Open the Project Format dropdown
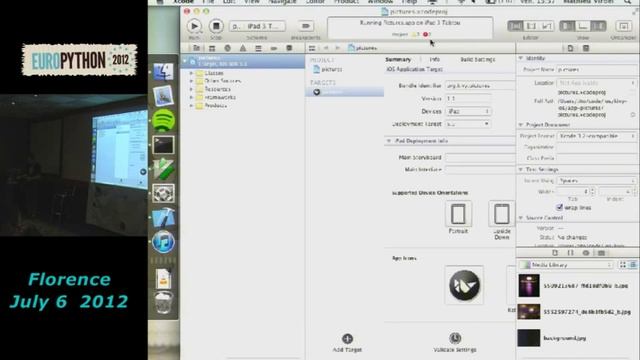The height and width of the screenshot is (360, 640). [x=596, y=136]
